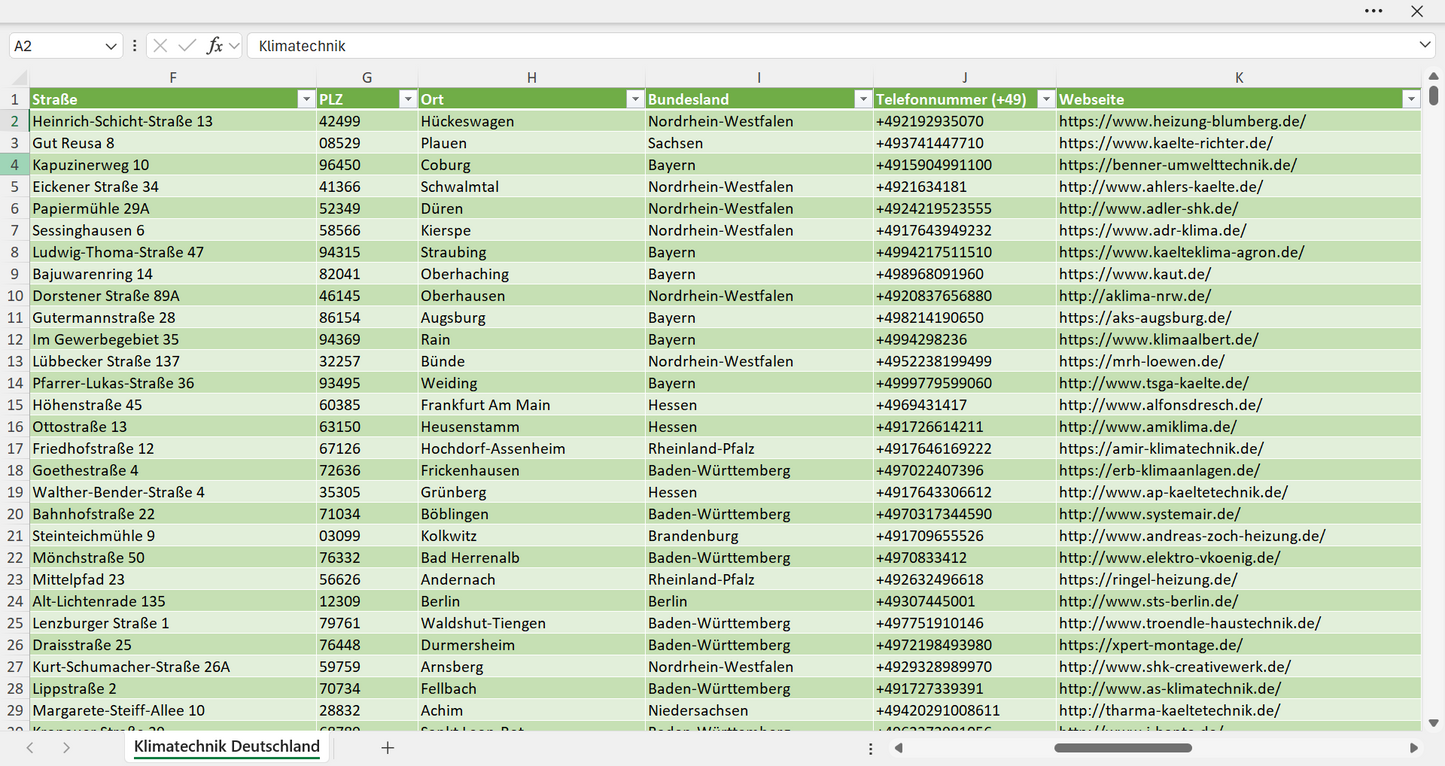Image resolution: width=1445 pixels, height=766 pixels.
Task: Go to the previous sheet with the left arrow
Action: (x=30, y=747)
